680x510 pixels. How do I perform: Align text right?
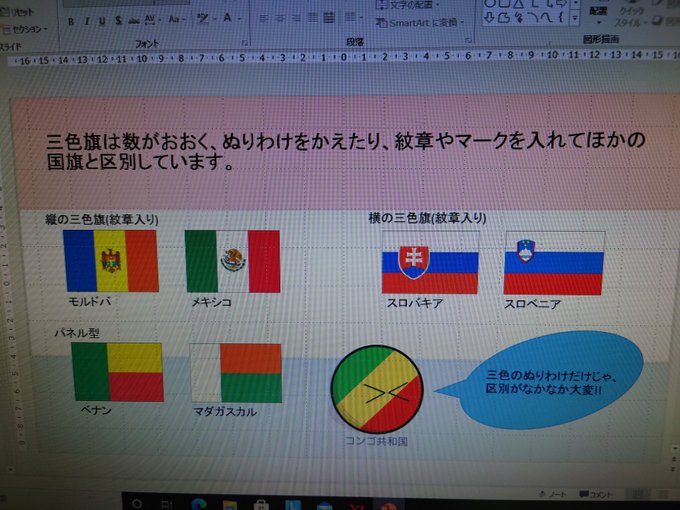tap(297, 18)
